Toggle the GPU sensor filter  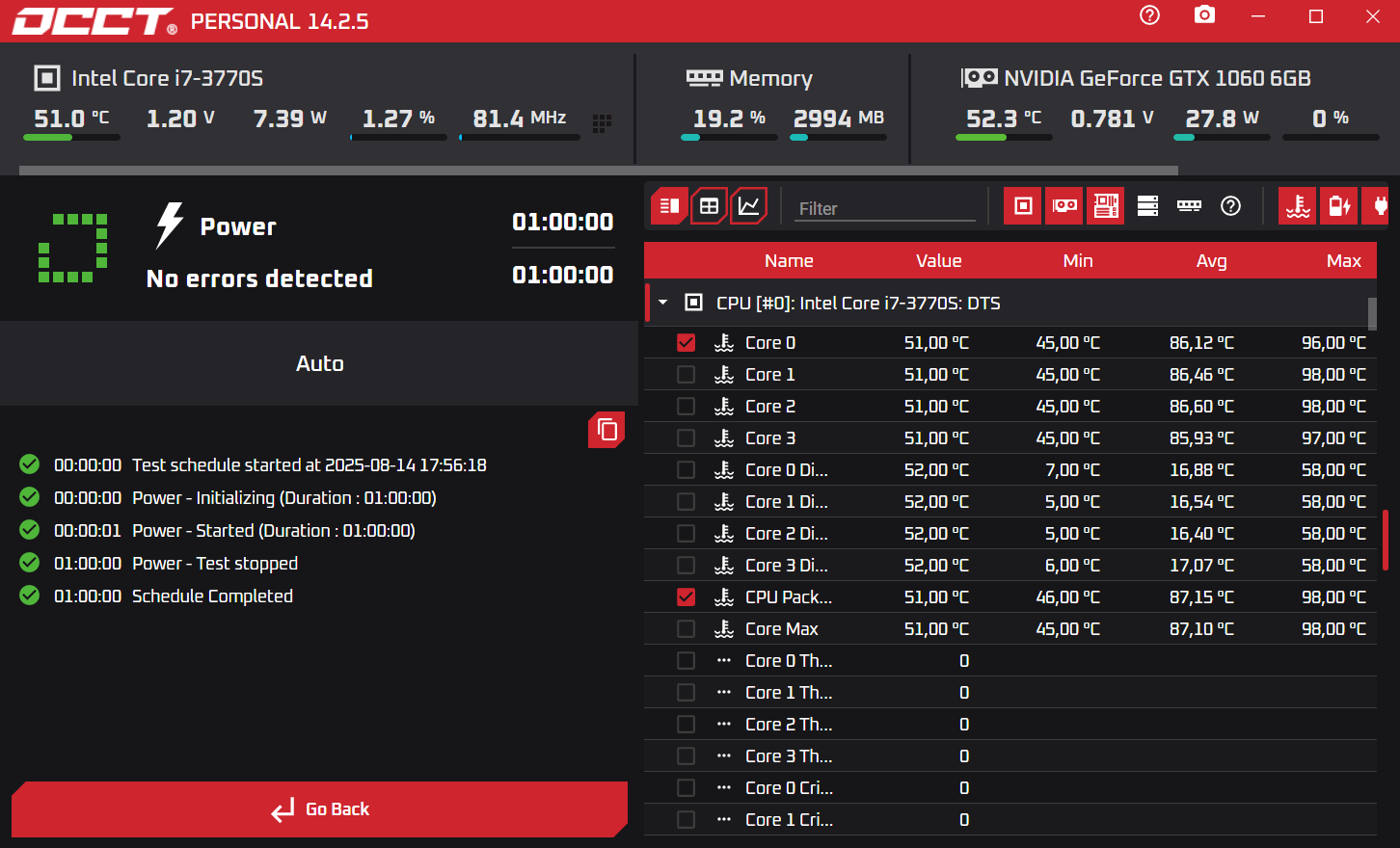[x=1064, y=206]
